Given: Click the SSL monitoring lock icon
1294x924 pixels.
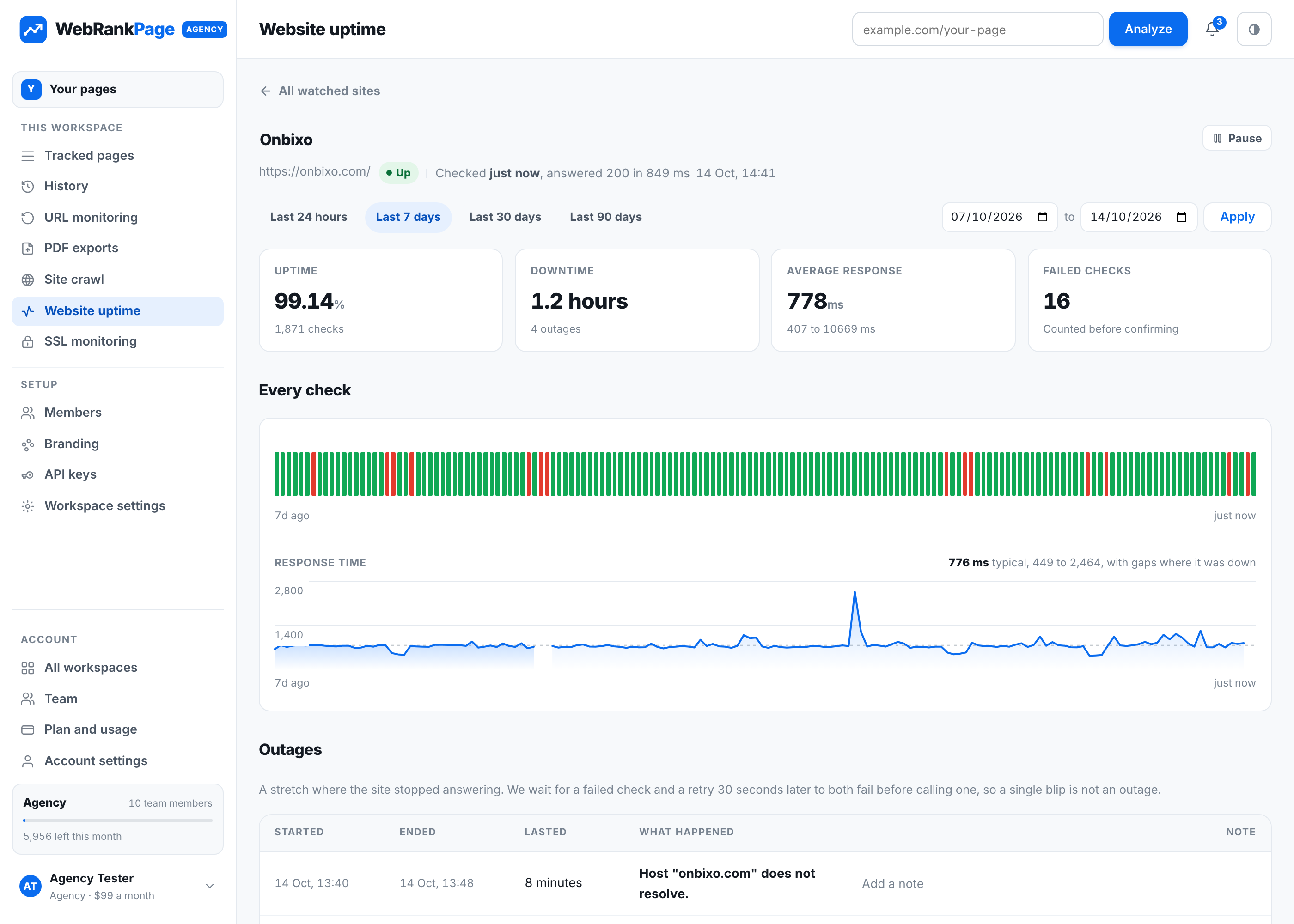Looking at the screenshot, I should (x=27, y=341).
